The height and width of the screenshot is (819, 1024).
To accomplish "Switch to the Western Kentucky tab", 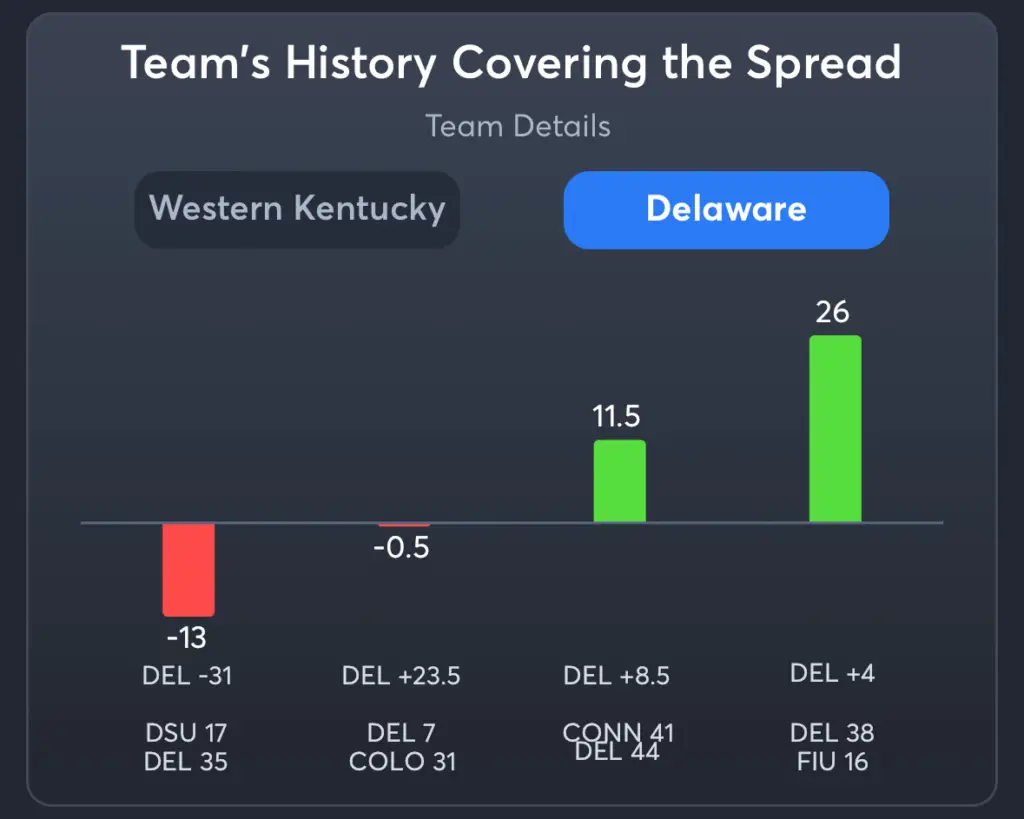I will (x=297, y=209).
